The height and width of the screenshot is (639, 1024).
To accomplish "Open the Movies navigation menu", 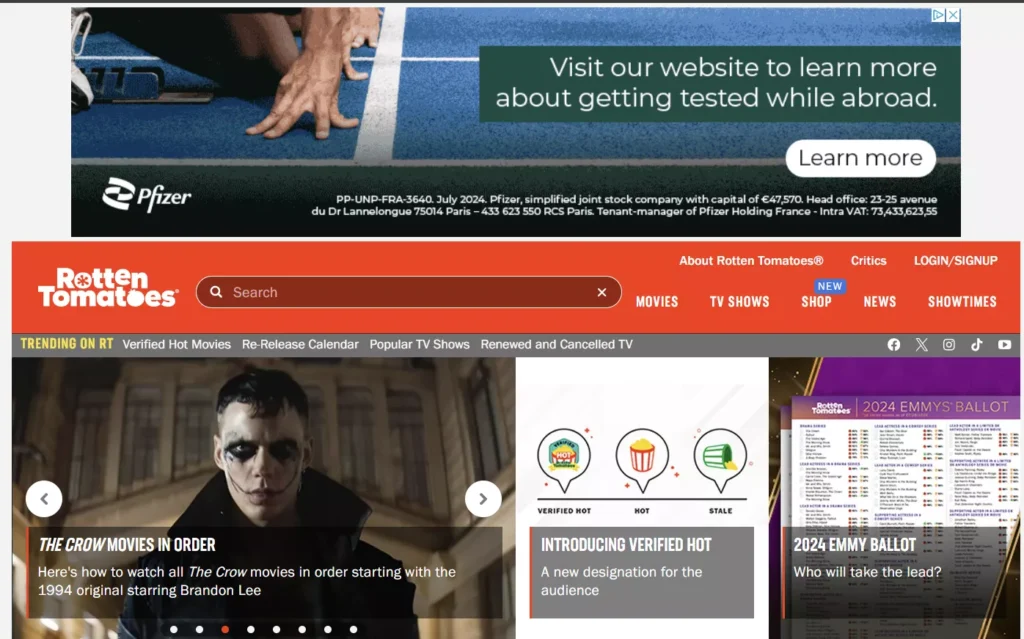I will [x=657, y=301].
